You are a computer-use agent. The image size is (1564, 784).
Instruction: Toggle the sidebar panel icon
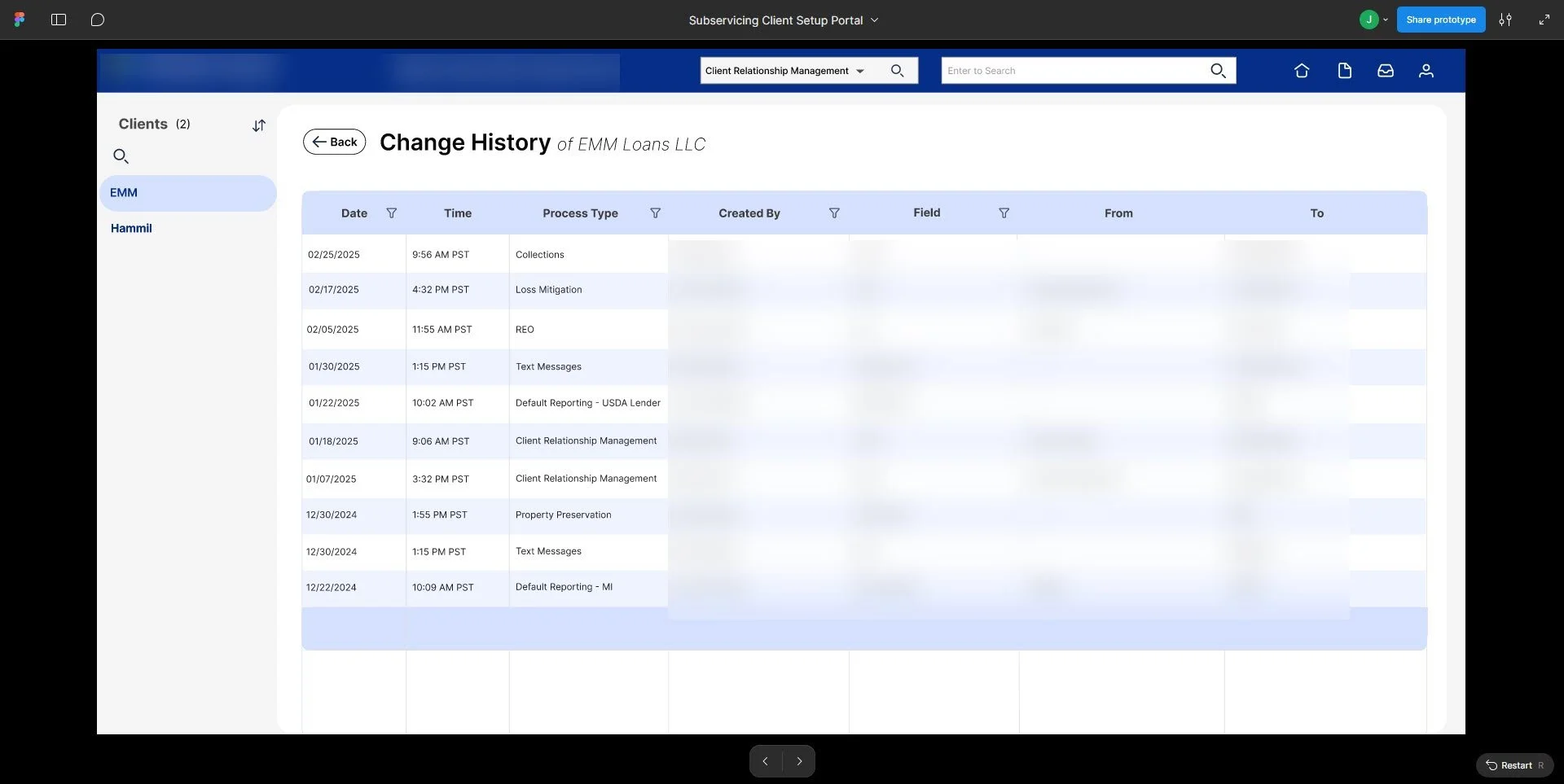59,20
